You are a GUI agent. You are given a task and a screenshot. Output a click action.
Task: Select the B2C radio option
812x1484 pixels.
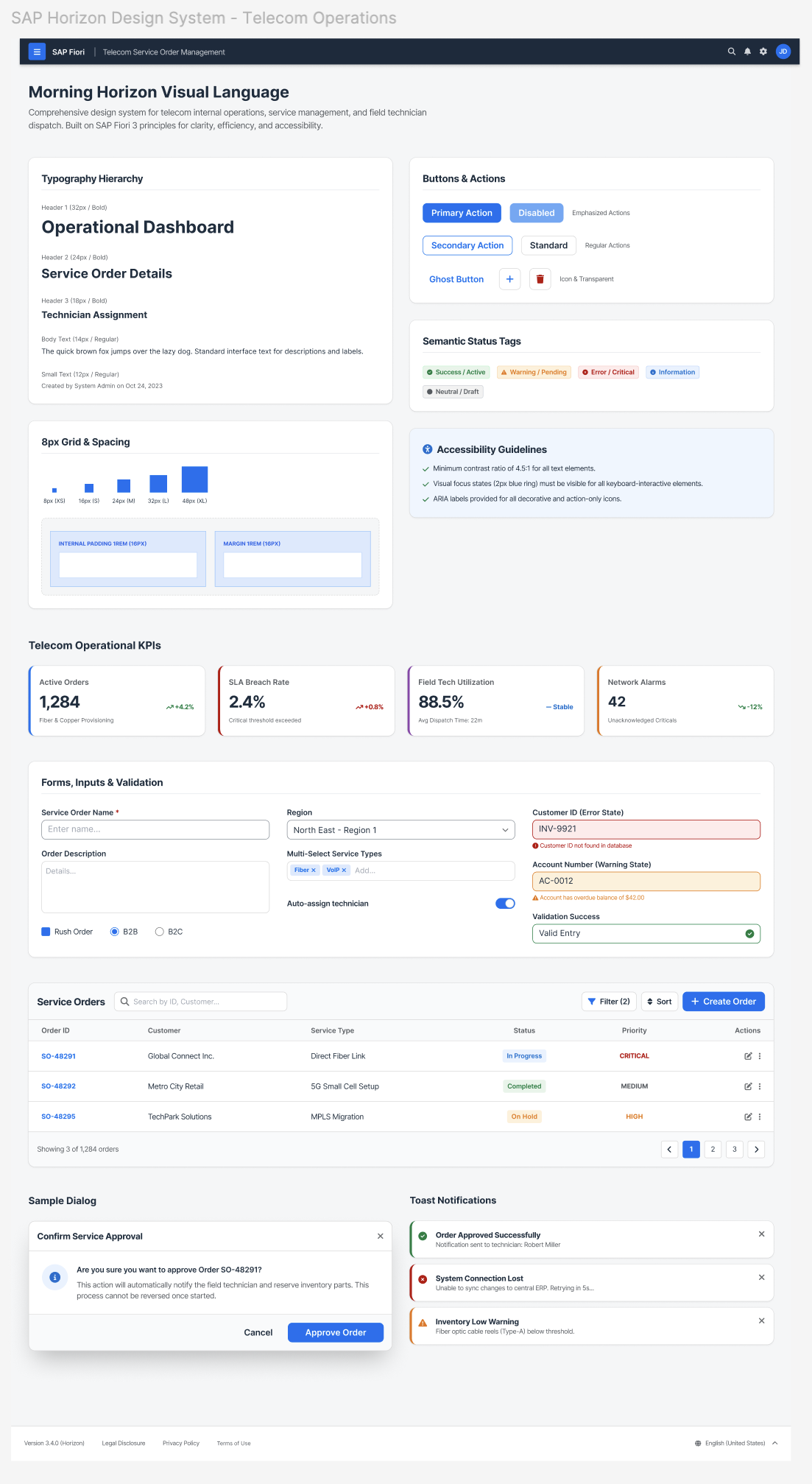[159, 932]
